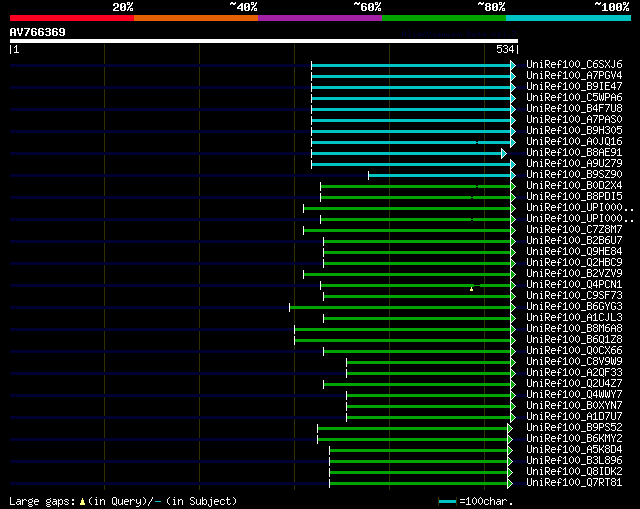Select UniRef100_Q8IDK2 hit
The image size is (640, 509).
click(x=574, y=472)
